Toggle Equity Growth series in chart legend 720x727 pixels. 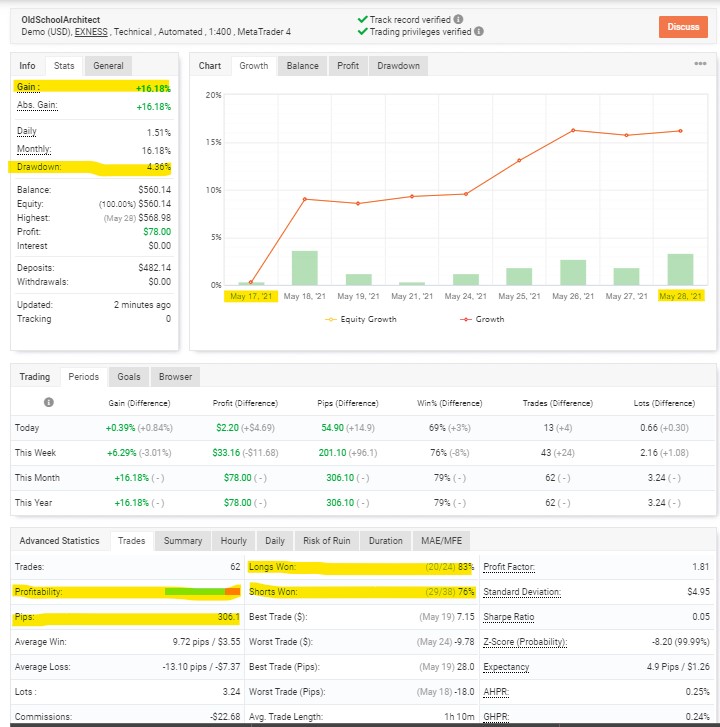click(x=361, y=319)
